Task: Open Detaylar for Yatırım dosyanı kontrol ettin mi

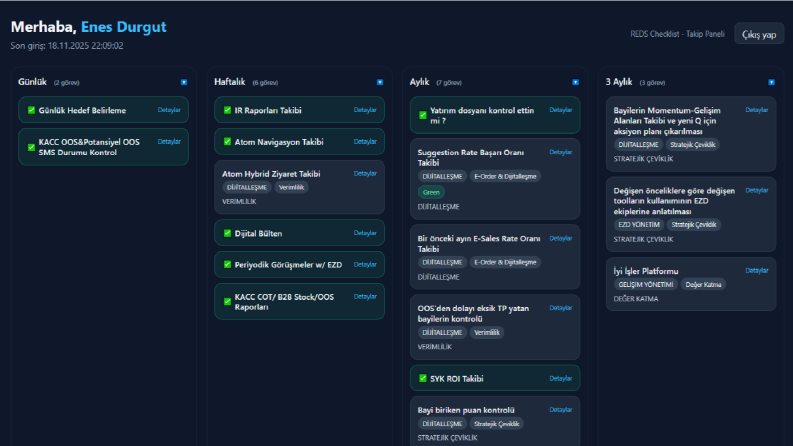Action: pyautogui.click(x=560, y=110)
